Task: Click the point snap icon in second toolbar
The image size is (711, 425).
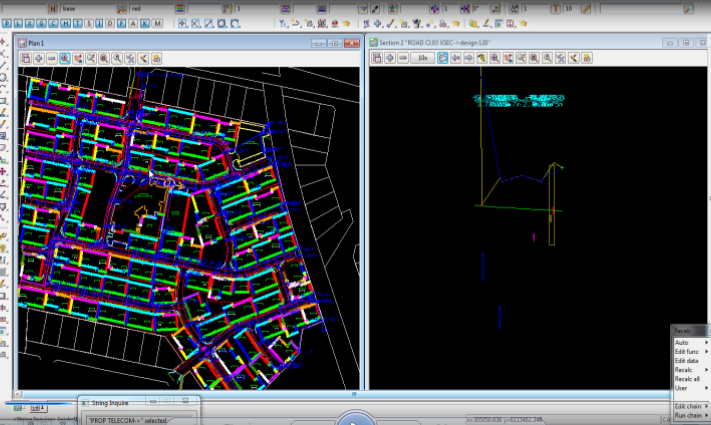Action: coord(182,24)
